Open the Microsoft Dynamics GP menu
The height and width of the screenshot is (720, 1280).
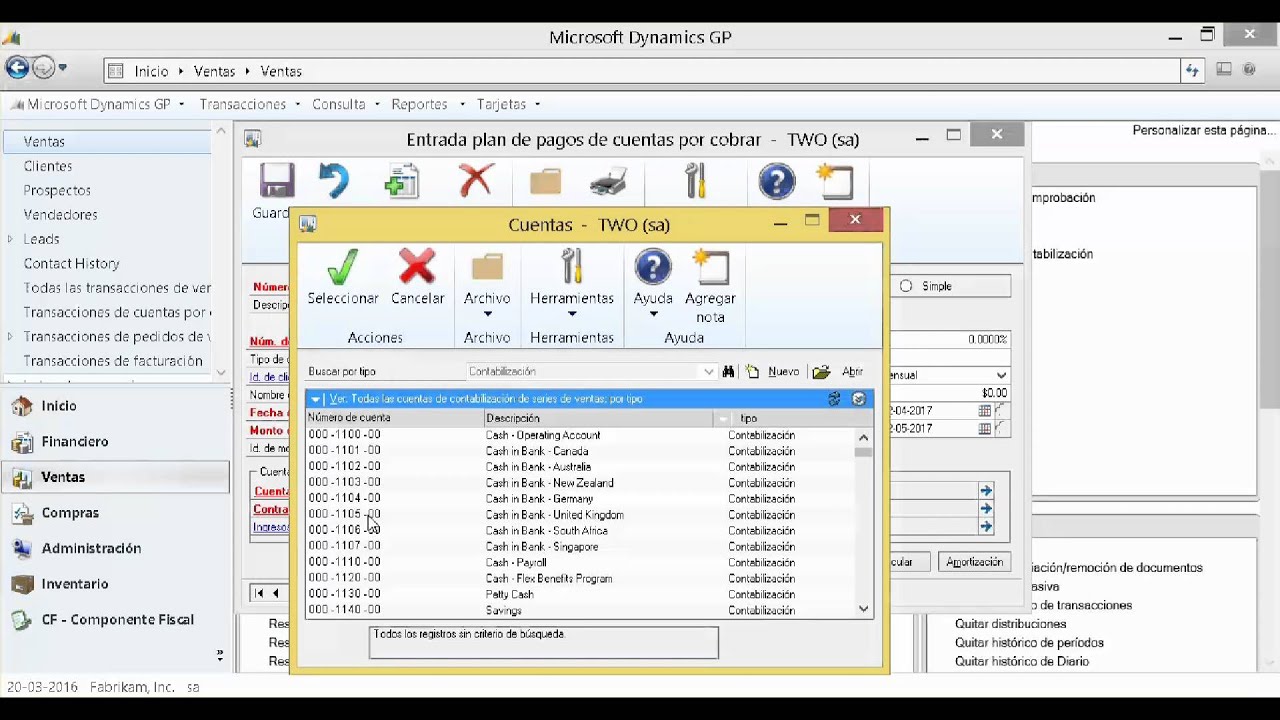(x=98, y=104)
